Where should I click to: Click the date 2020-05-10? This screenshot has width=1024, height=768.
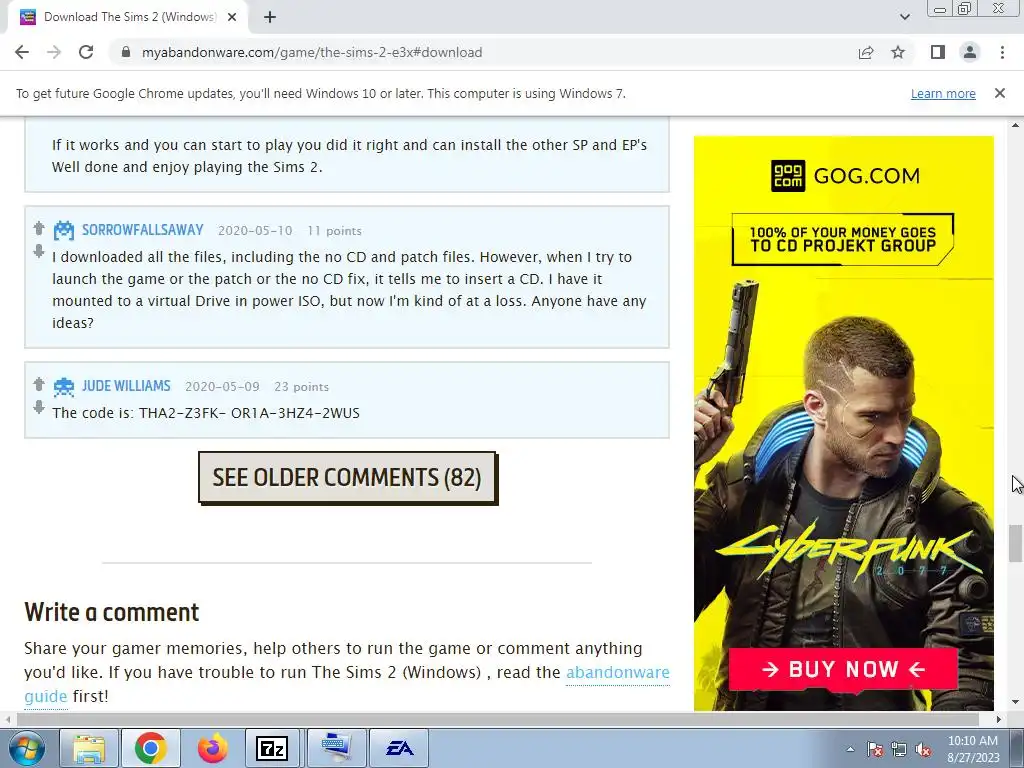tap(255, 231)
